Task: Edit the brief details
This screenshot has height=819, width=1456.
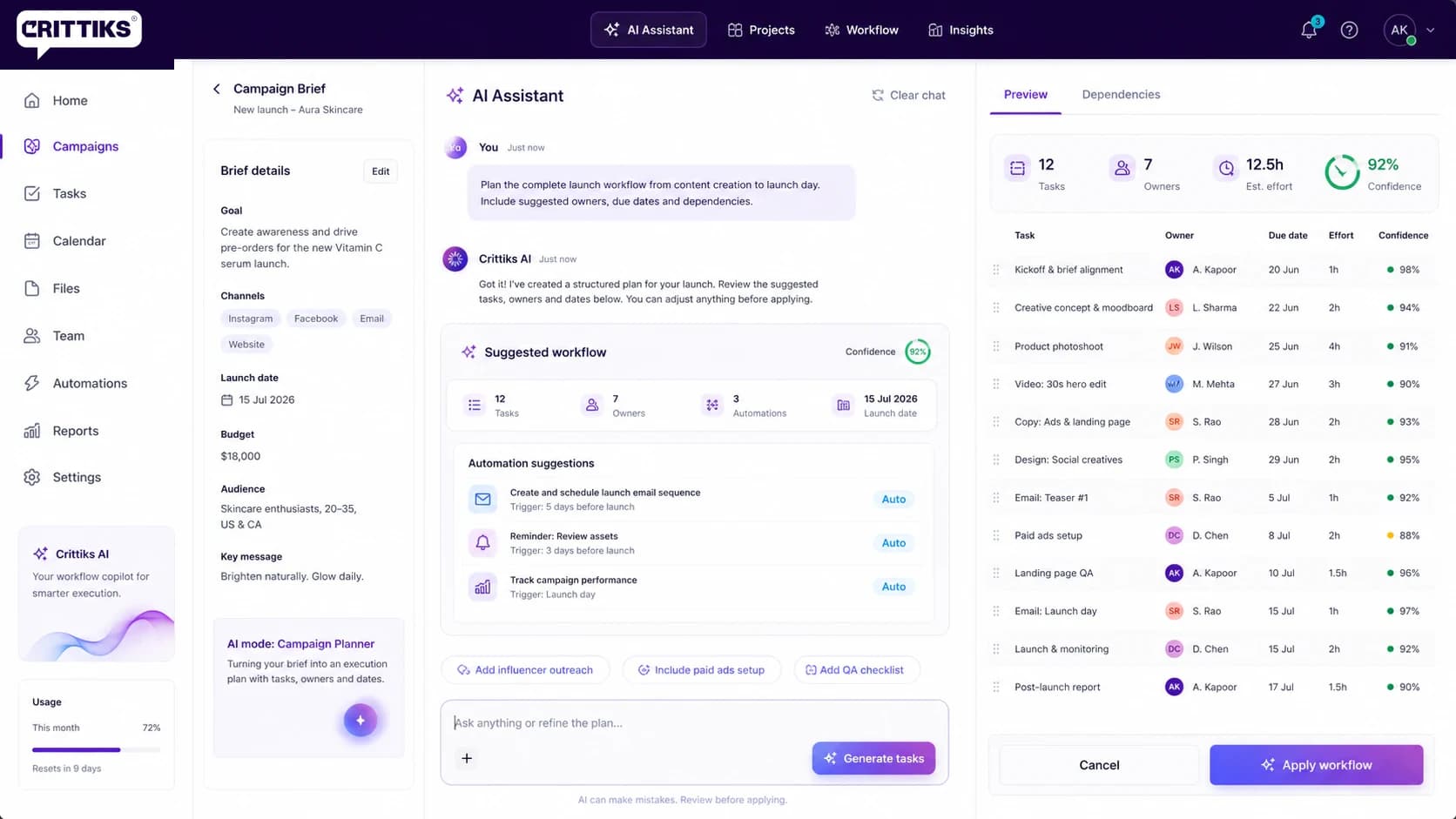Action: pos(381,171)
